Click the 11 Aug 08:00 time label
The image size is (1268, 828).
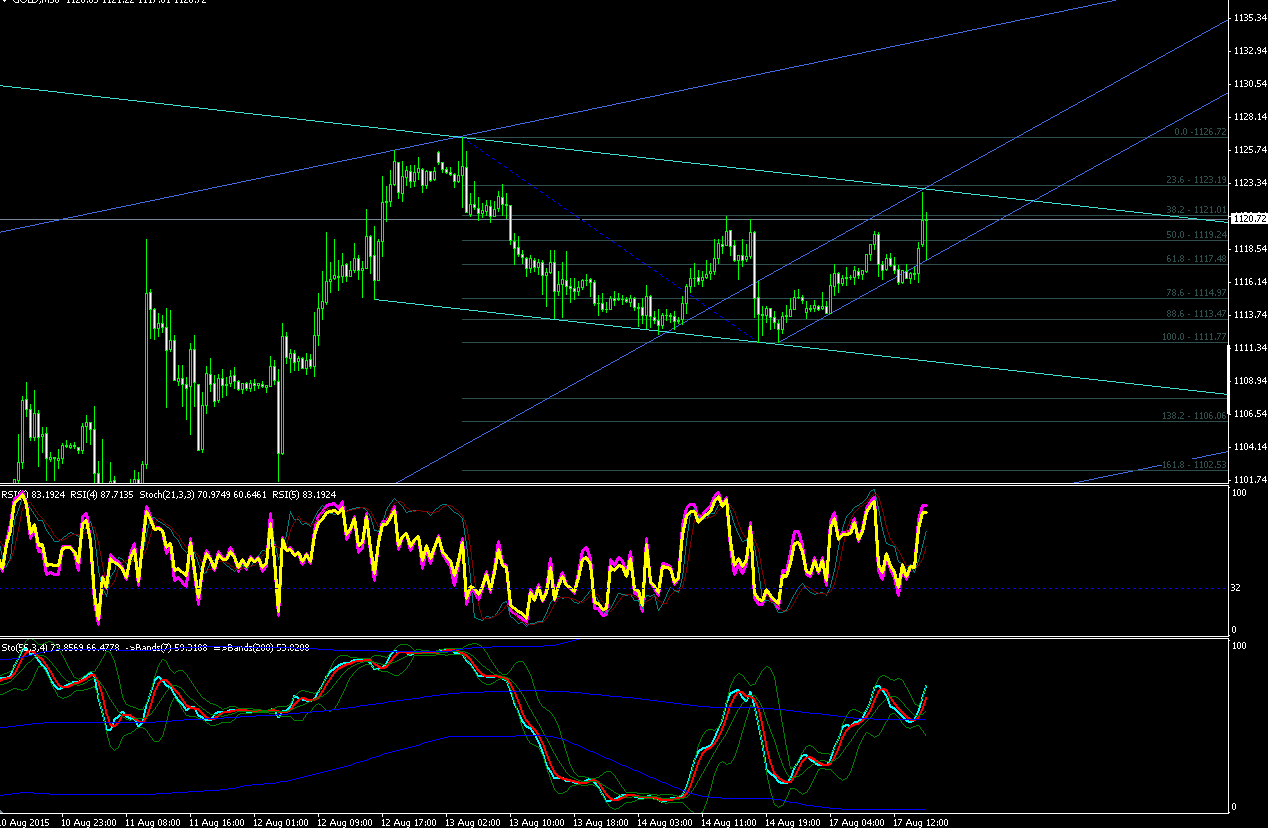(152, 822)
